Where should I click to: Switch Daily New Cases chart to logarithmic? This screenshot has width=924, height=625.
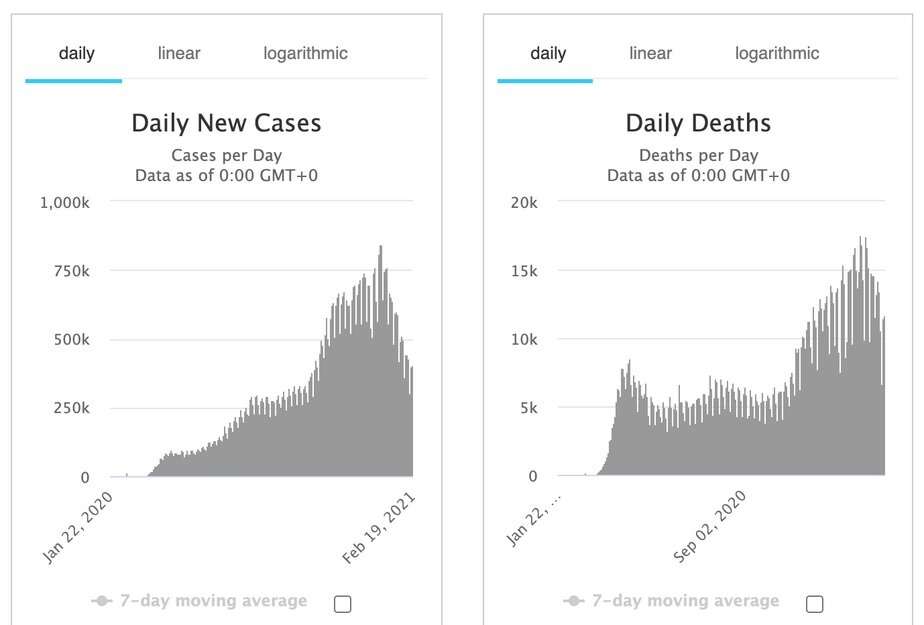306,53
